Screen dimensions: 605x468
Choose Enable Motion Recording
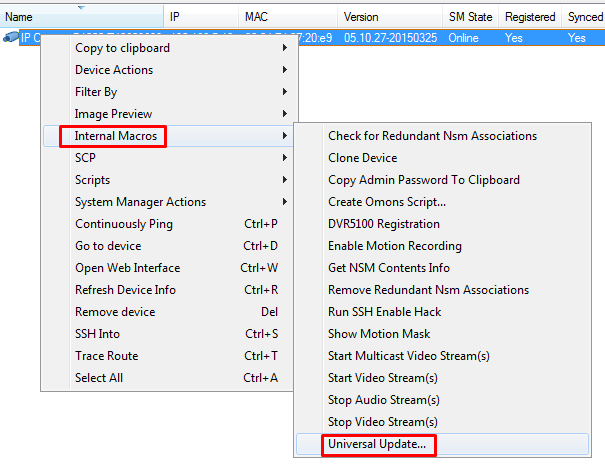pos(395,246)
